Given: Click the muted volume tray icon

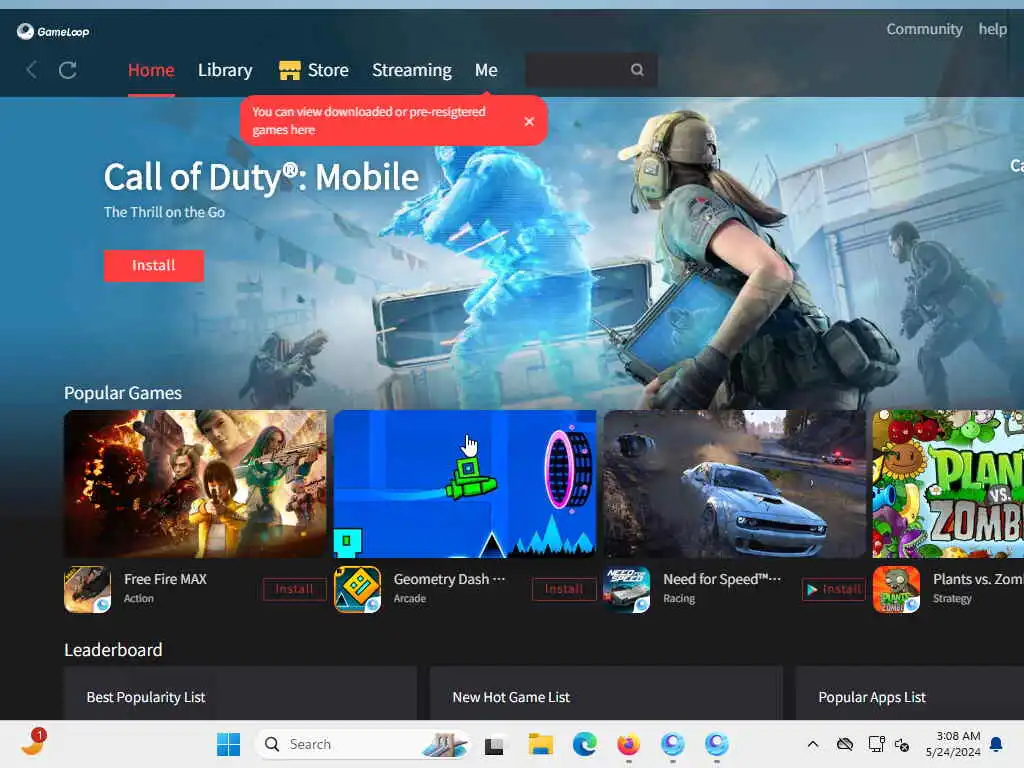Looking at the screenshot, I should pyautogui.click(x=902, y=744).
